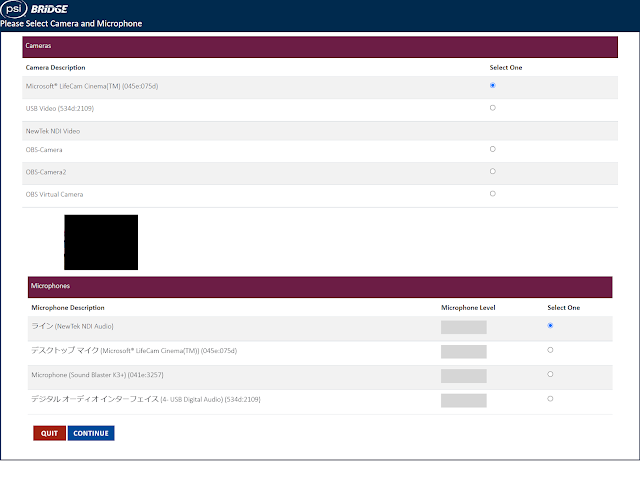Select OBS Virtual Camera radio button
The height and width of the screenshot is (500, 640).
coord(493,193)
